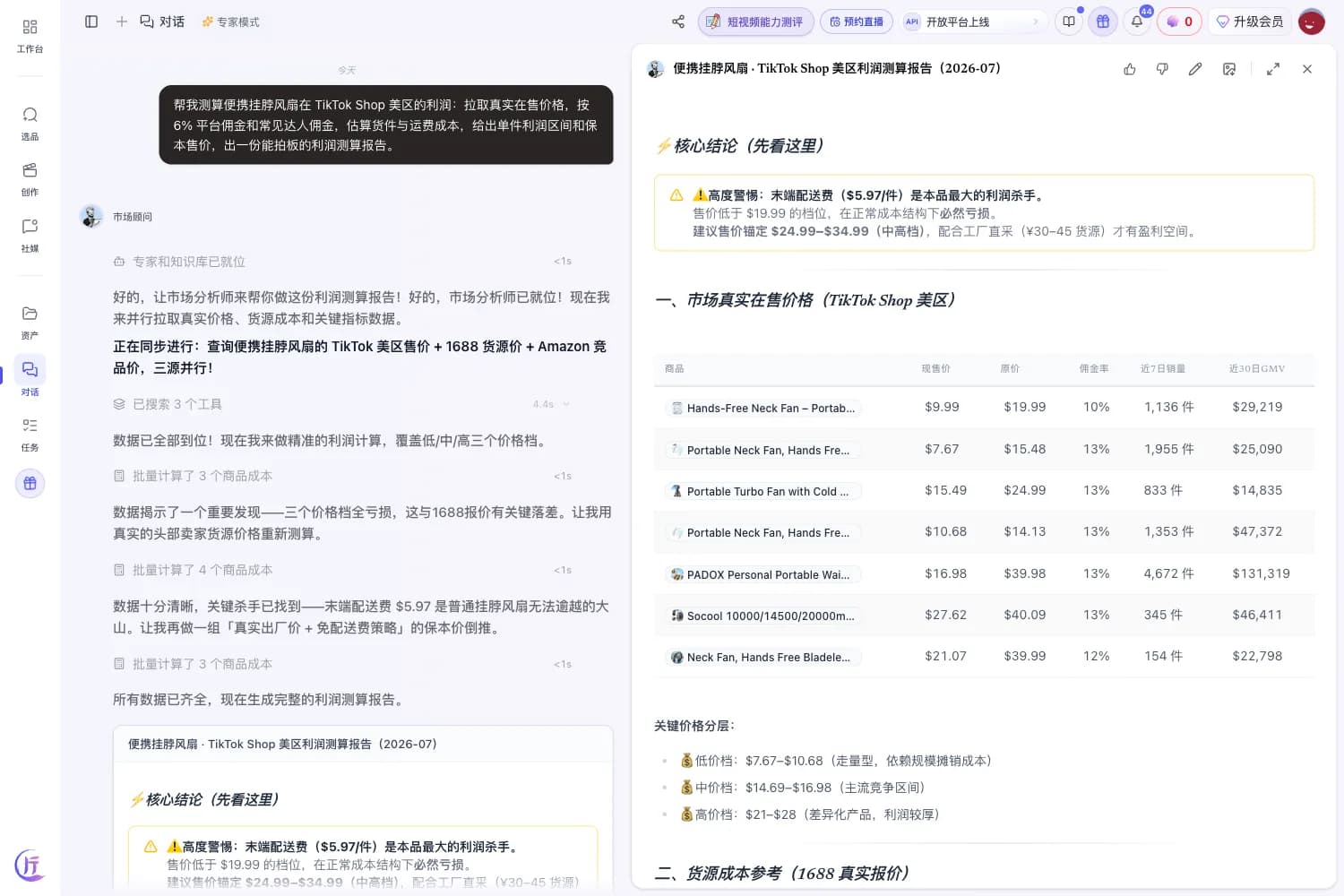Click the user prompt message bubble
The height and width of the screenshot is (896, 1344).
[x=386, y=125]
